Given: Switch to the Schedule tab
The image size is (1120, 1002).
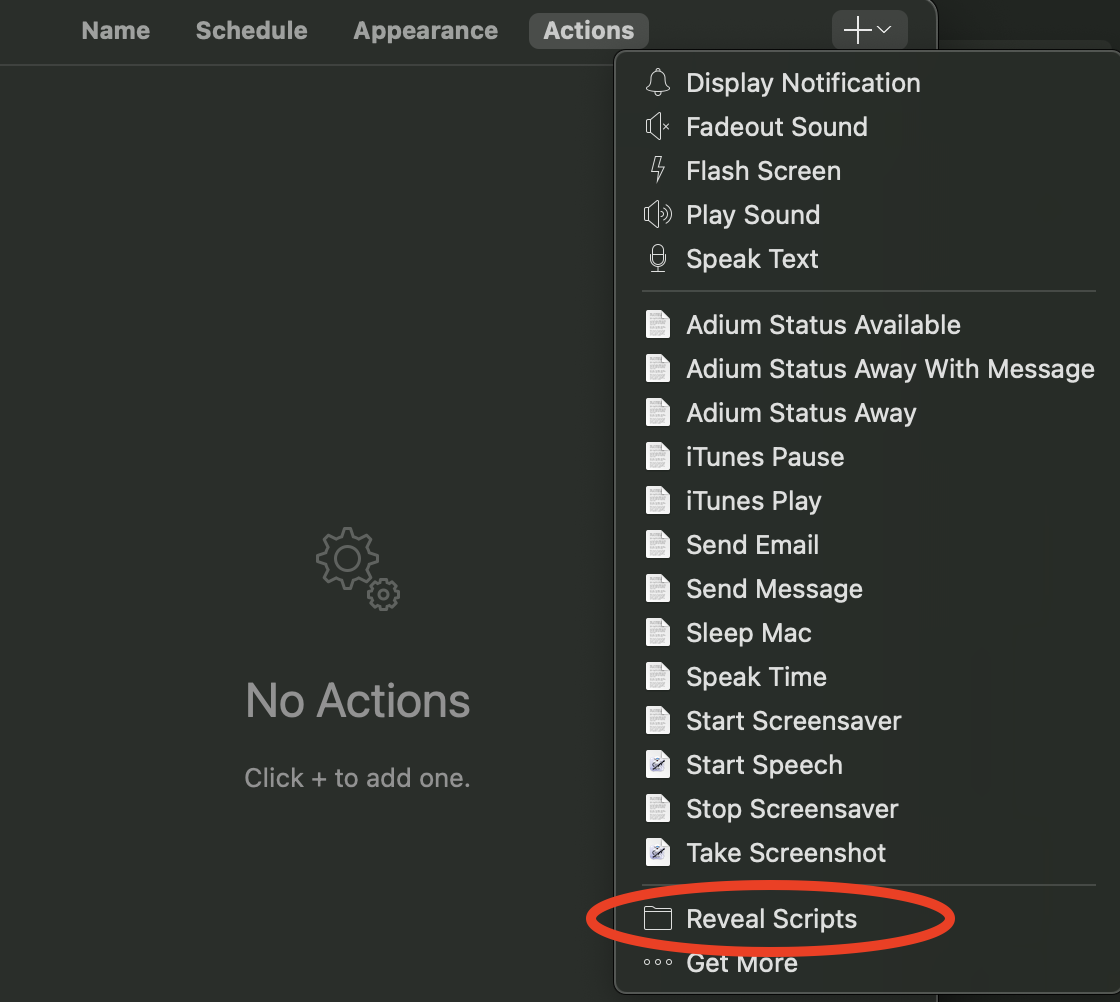Looking at the screenshot, I should 251,31.
